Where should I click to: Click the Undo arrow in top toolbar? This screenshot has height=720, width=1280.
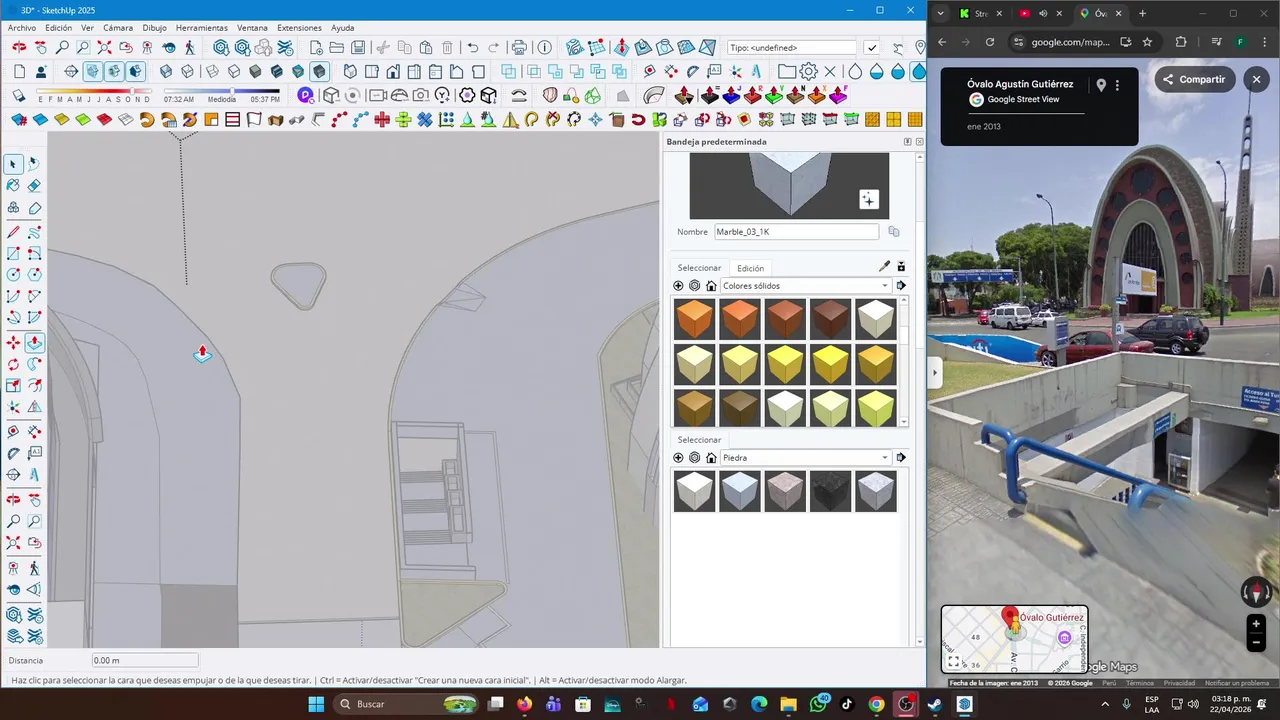[473, 47]
